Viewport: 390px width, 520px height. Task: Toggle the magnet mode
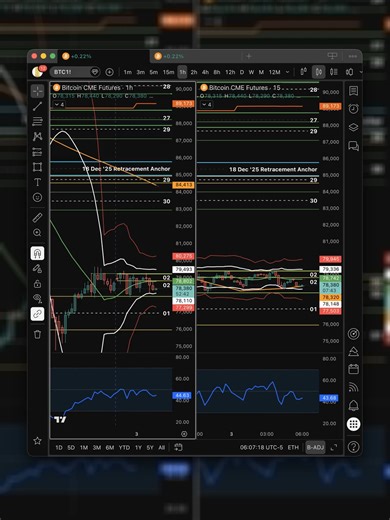click(37, 253)
